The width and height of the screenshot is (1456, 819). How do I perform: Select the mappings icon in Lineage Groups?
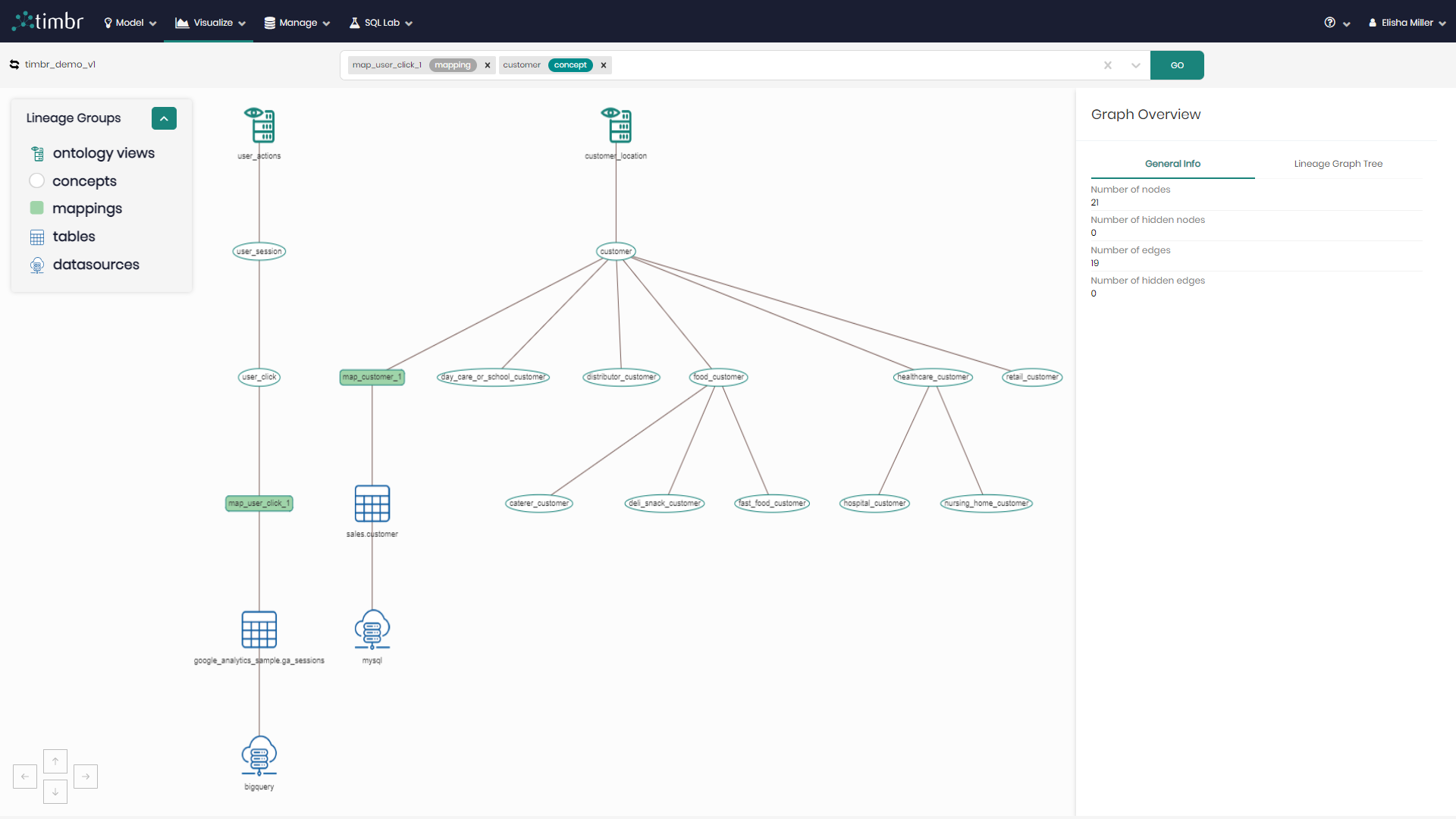36,208
